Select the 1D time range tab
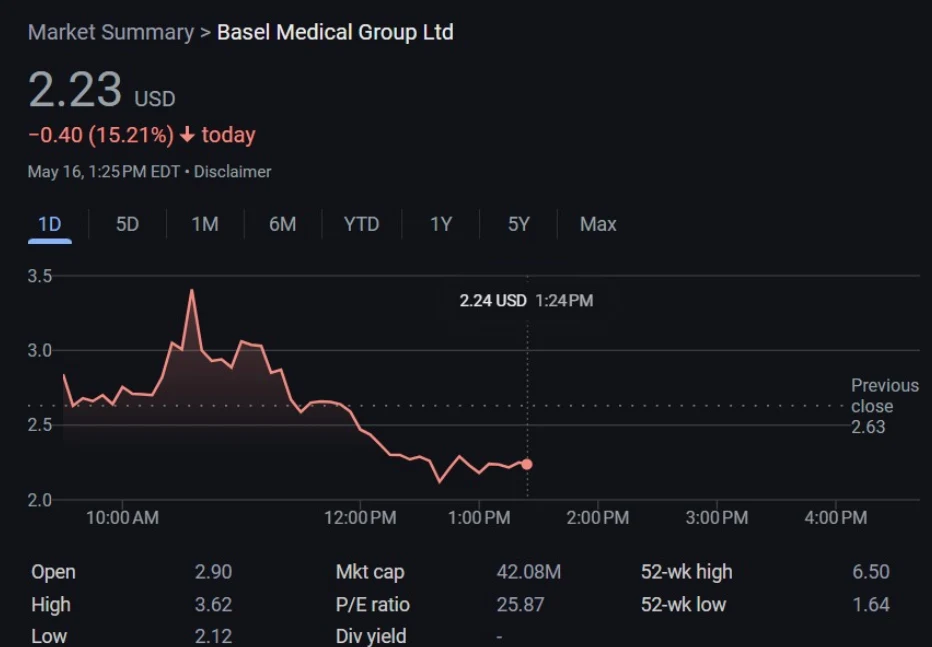The image size is (932, 647). [49, 225]
